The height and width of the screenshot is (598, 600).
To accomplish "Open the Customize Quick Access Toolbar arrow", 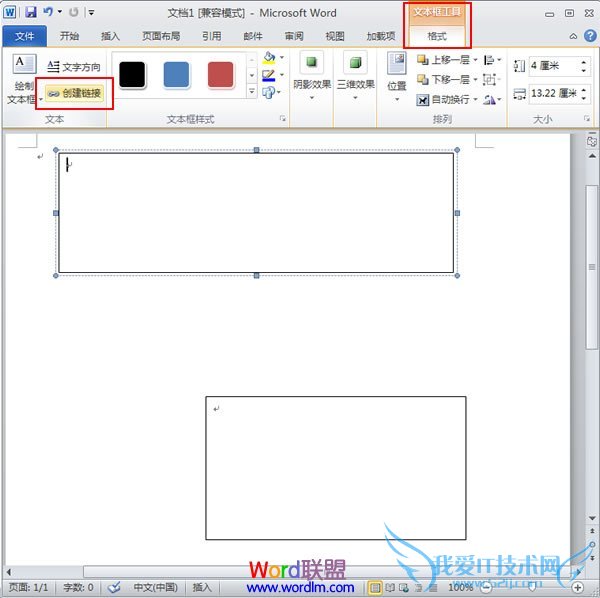I will pos(91,13).
